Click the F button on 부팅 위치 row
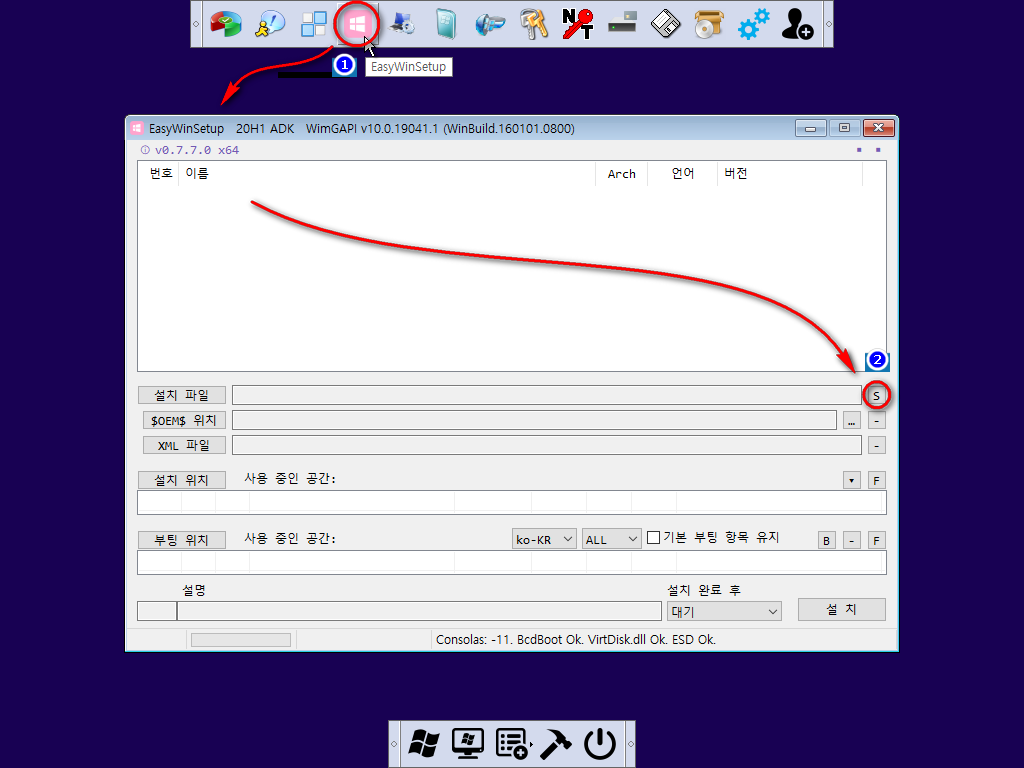1024x768 pixels. point(876,540)
